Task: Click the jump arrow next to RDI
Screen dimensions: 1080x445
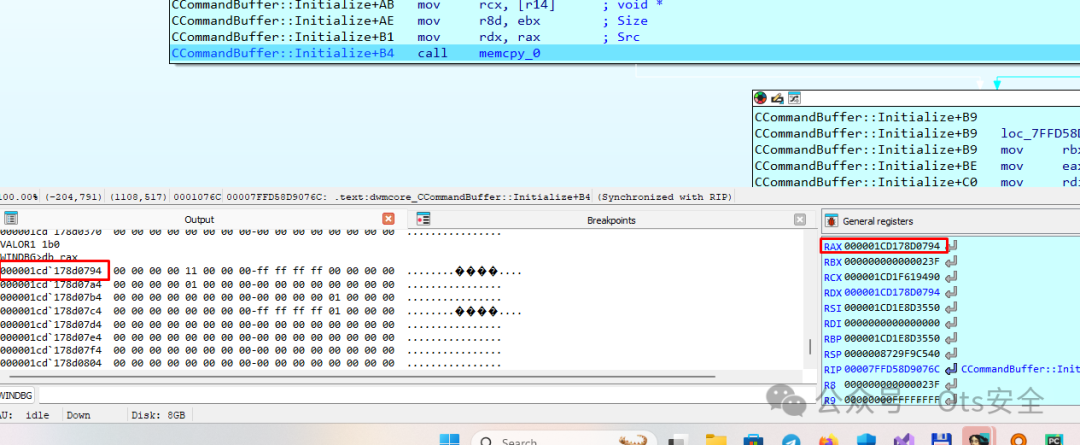Action: point(953,323)
